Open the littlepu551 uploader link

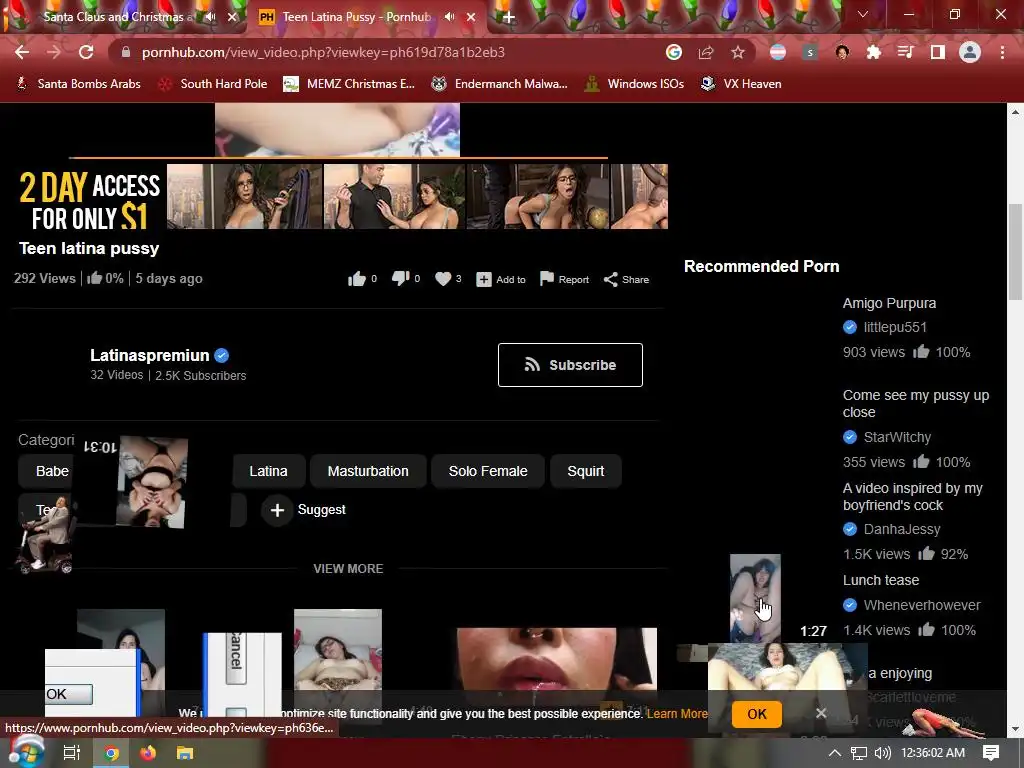coord(895,327)
